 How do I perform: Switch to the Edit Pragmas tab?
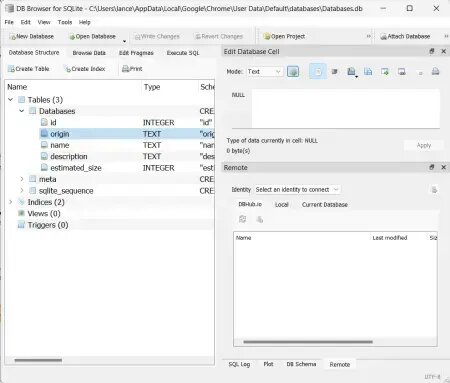[x=136, y=53]
